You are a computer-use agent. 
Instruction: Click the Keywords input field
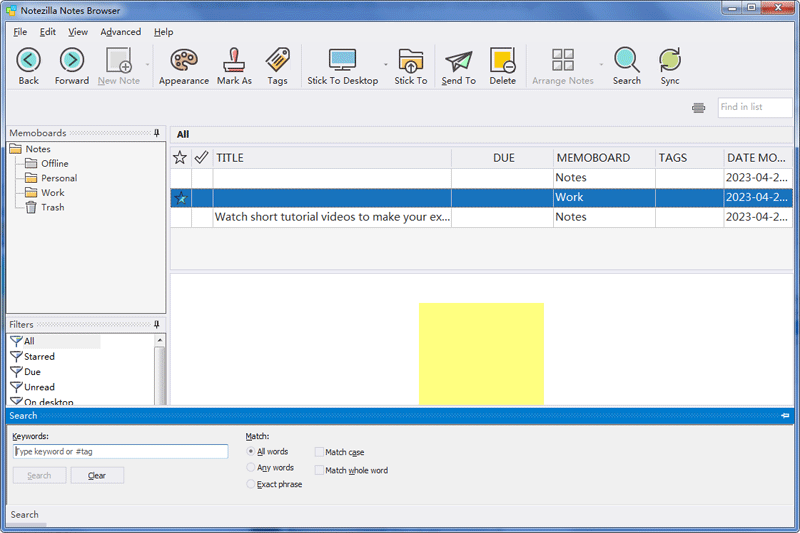coord(120,451)
